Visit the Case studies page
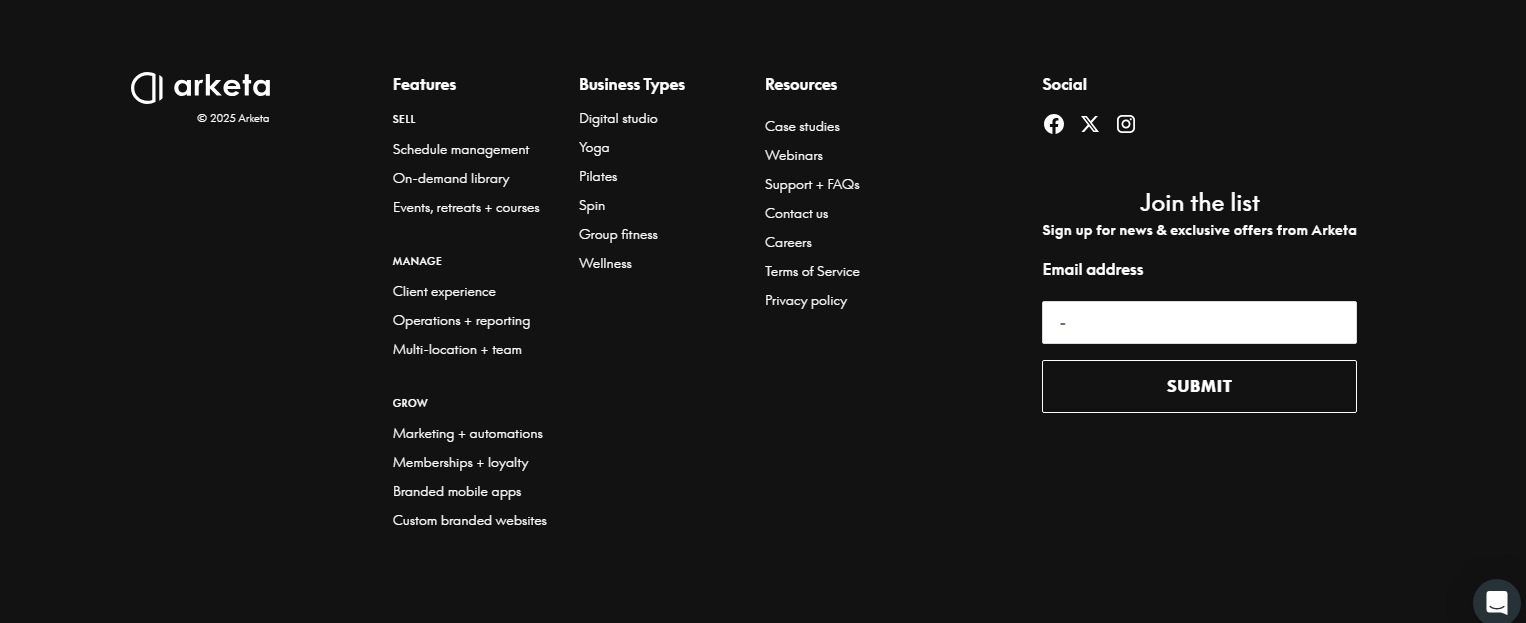Viewport: 1526px width, 623px height. [802, 126]
